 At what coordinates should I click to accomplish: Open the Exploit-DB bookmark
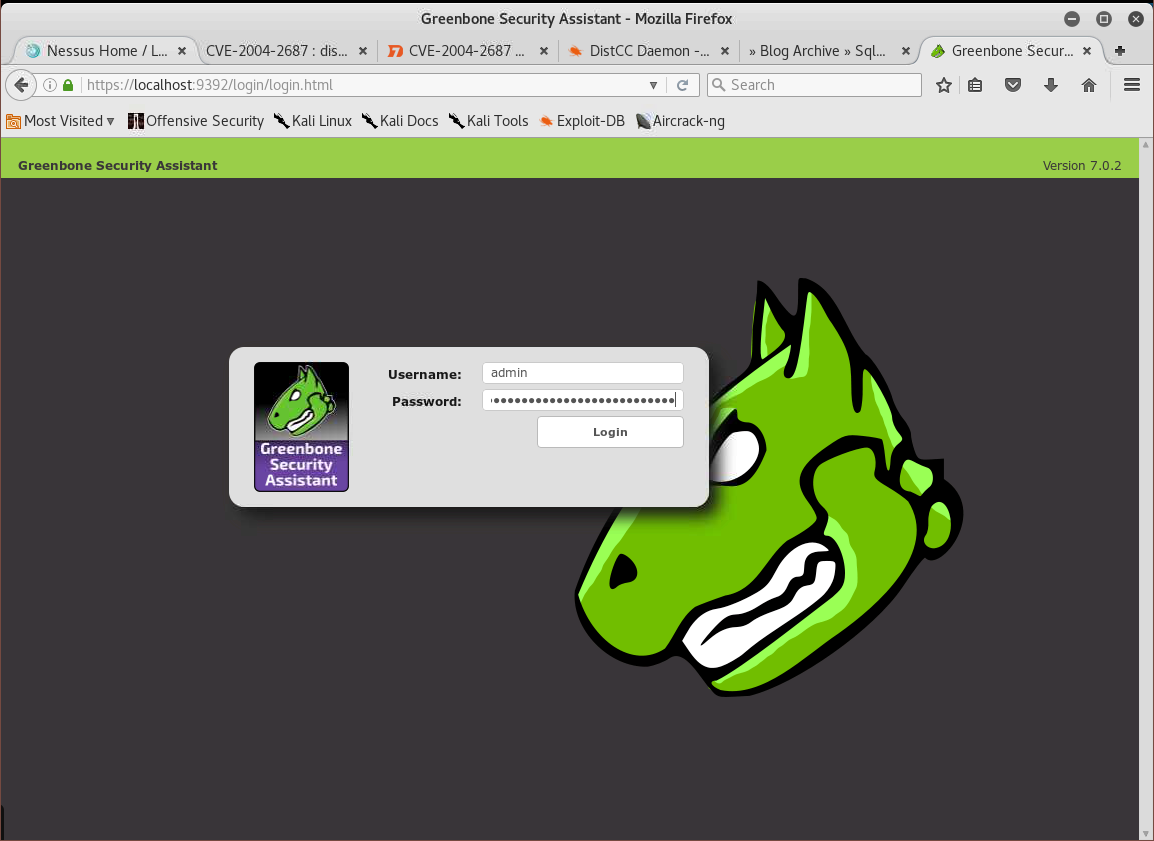(582, 121)
